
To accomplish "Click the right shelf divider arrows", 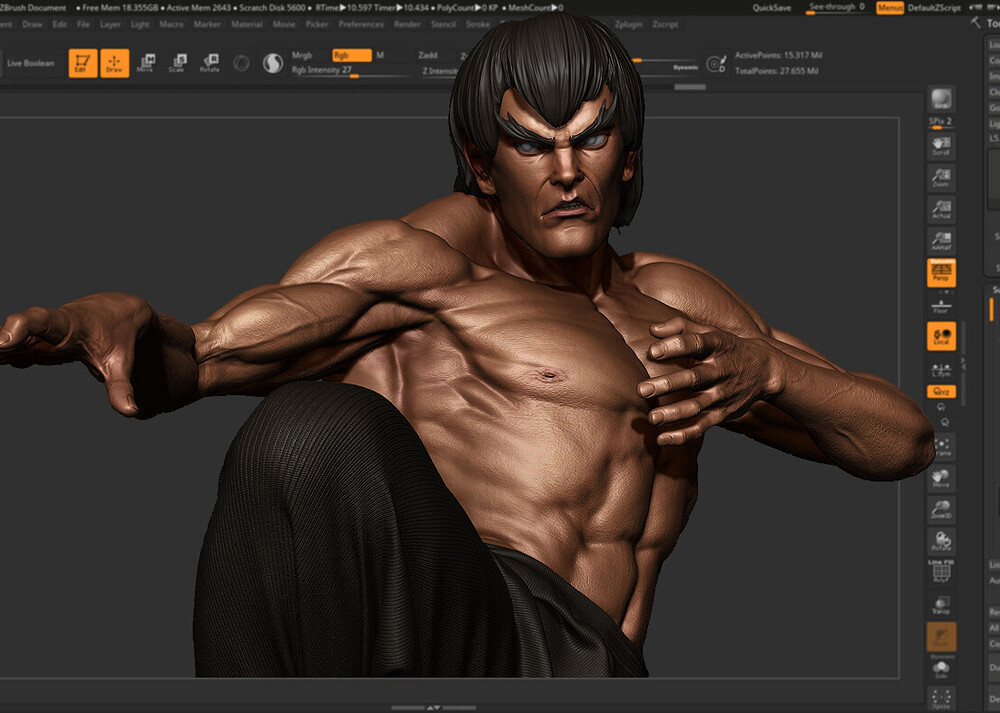I will click(x=963, y=363).
